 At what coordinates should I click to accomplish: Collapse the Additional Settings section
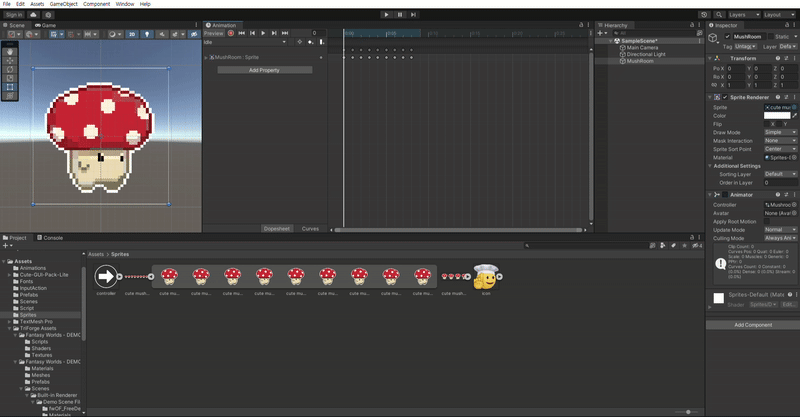[710, 166]
